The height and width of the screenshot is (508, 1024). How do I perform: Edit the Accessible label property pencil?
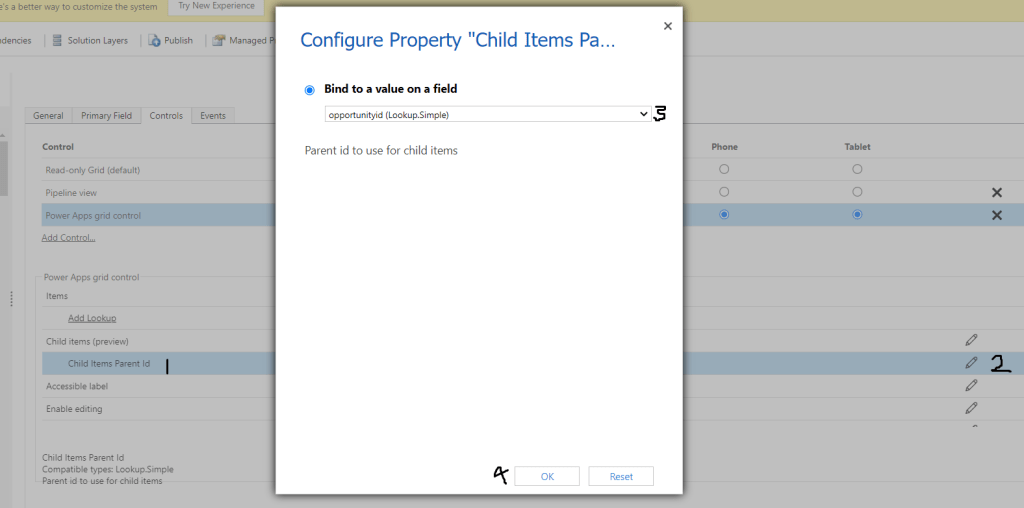[971, 385]
